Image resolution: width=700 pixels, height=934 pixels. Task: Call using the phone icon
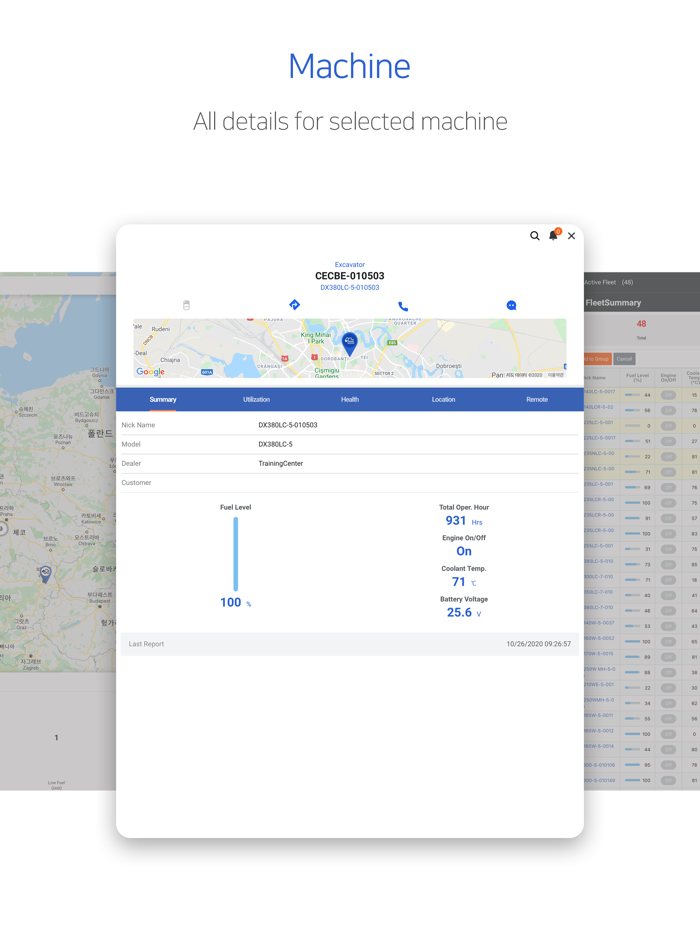click(403, 306)
